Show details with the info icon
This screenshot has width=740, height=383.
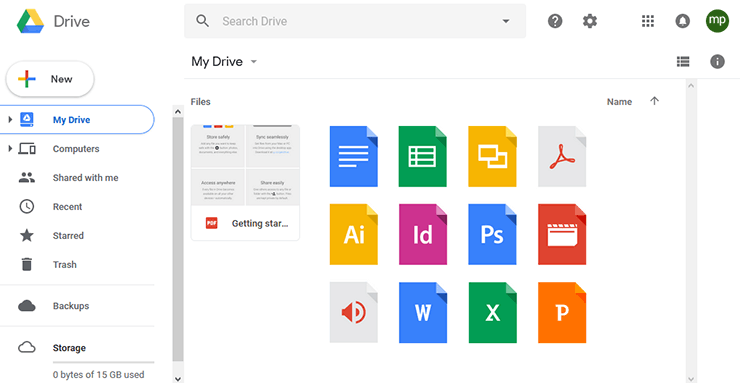(717, 61)
